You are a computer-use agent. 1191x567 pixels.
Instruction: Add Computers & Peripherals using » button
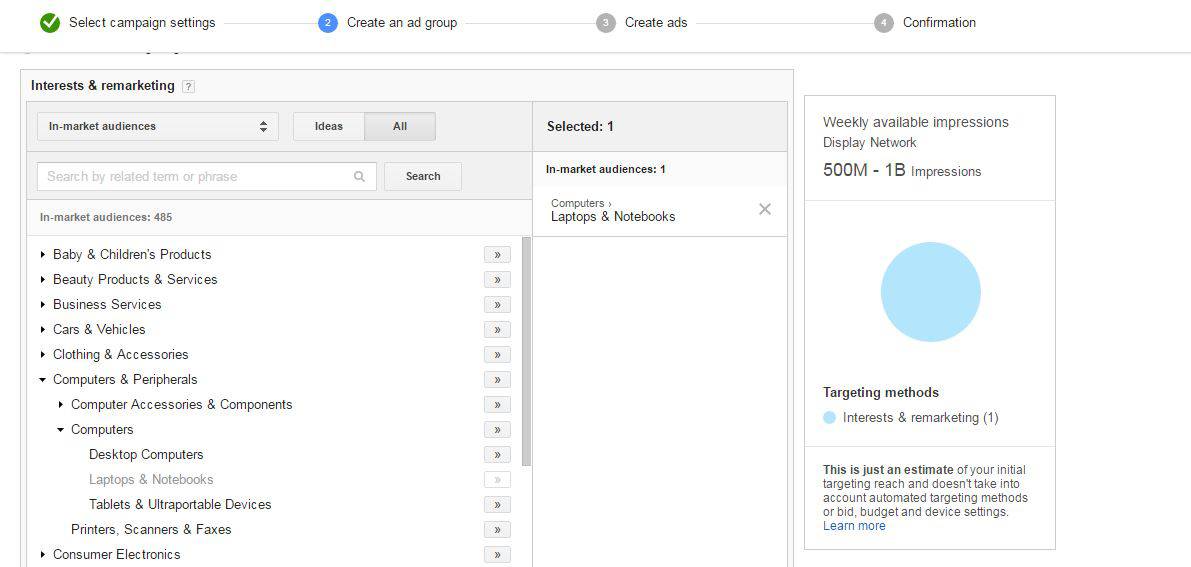pyautogui.click(x=497, y=380)
